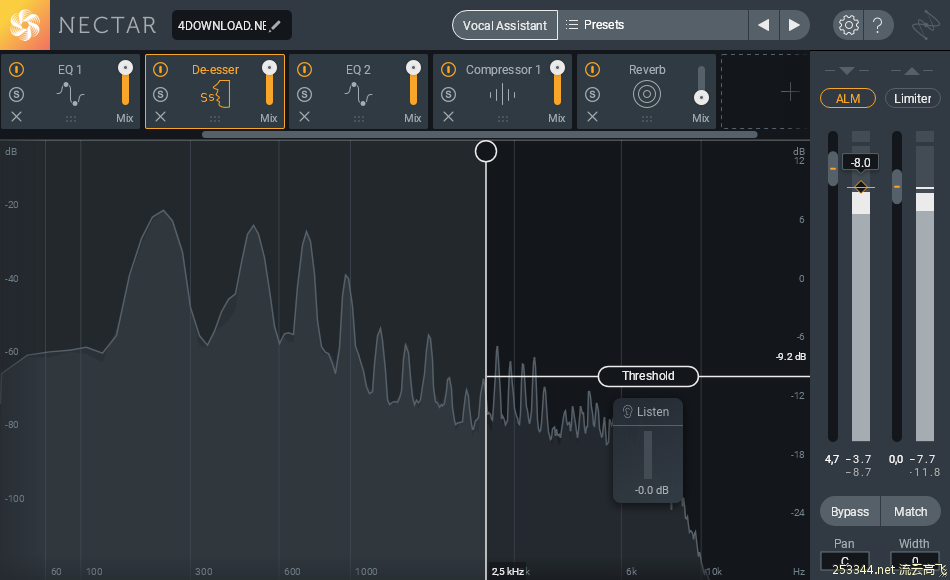
Task: Click the iZotope logo at top right
Action: pyautogui.click(x=925, y=25)
